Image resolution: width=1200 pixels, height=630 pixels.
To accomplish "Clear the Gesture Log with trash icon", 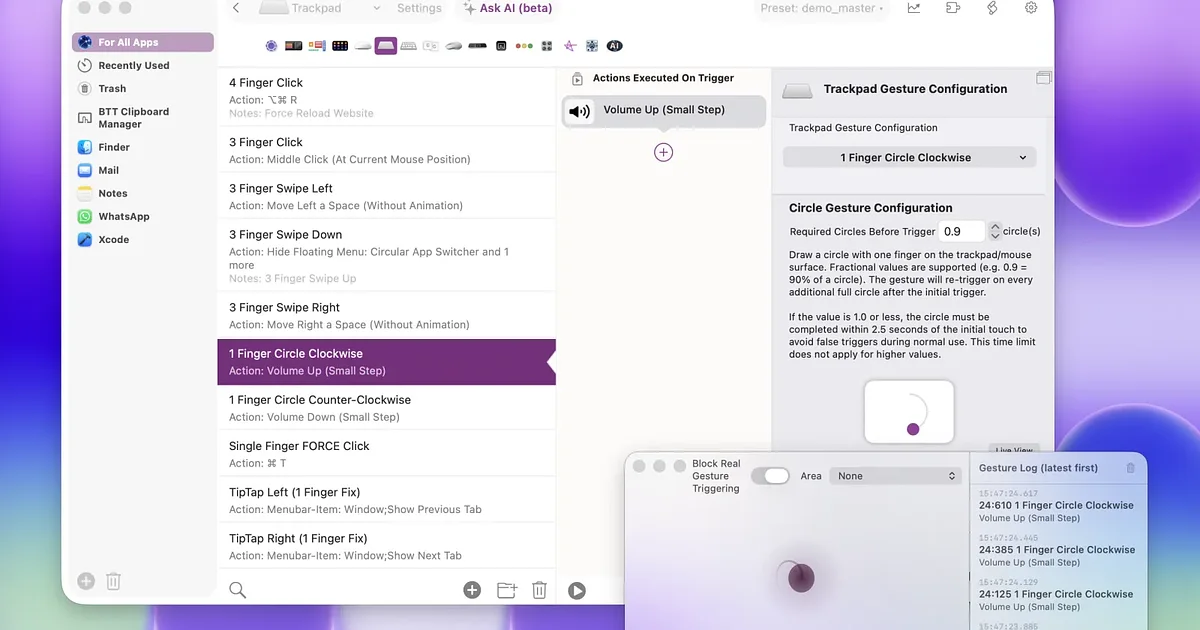I will pyautogui.click(x=1131, y=468).
